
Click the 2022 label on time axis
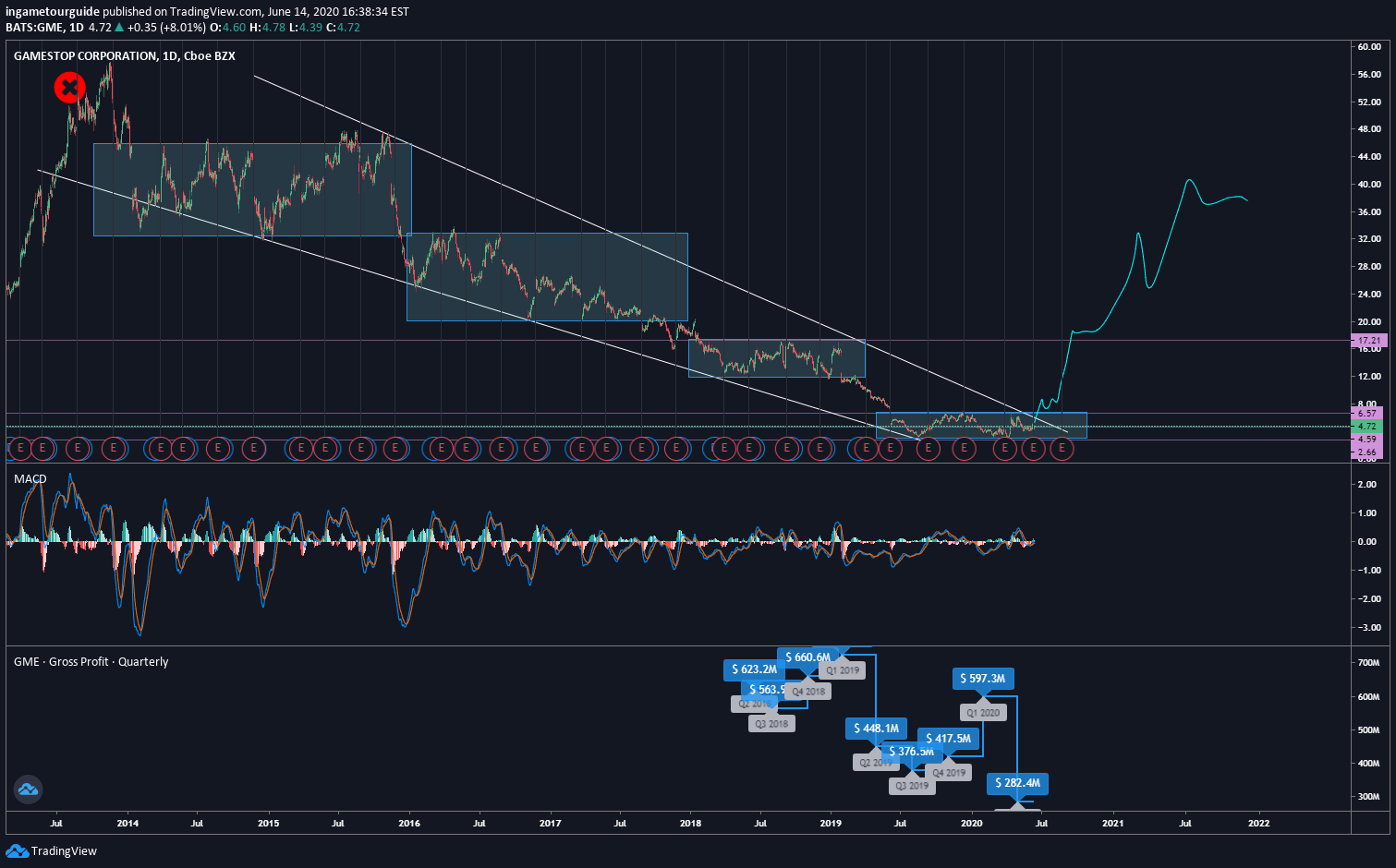(1258, 824)
